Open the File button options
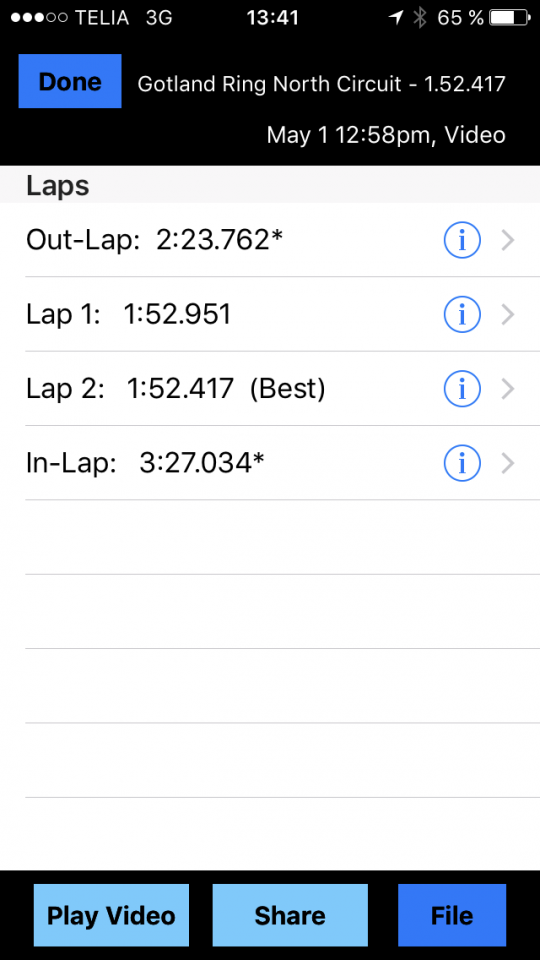Image resolution: width=540 pixels, height=960 pixels. coord(452,915)
